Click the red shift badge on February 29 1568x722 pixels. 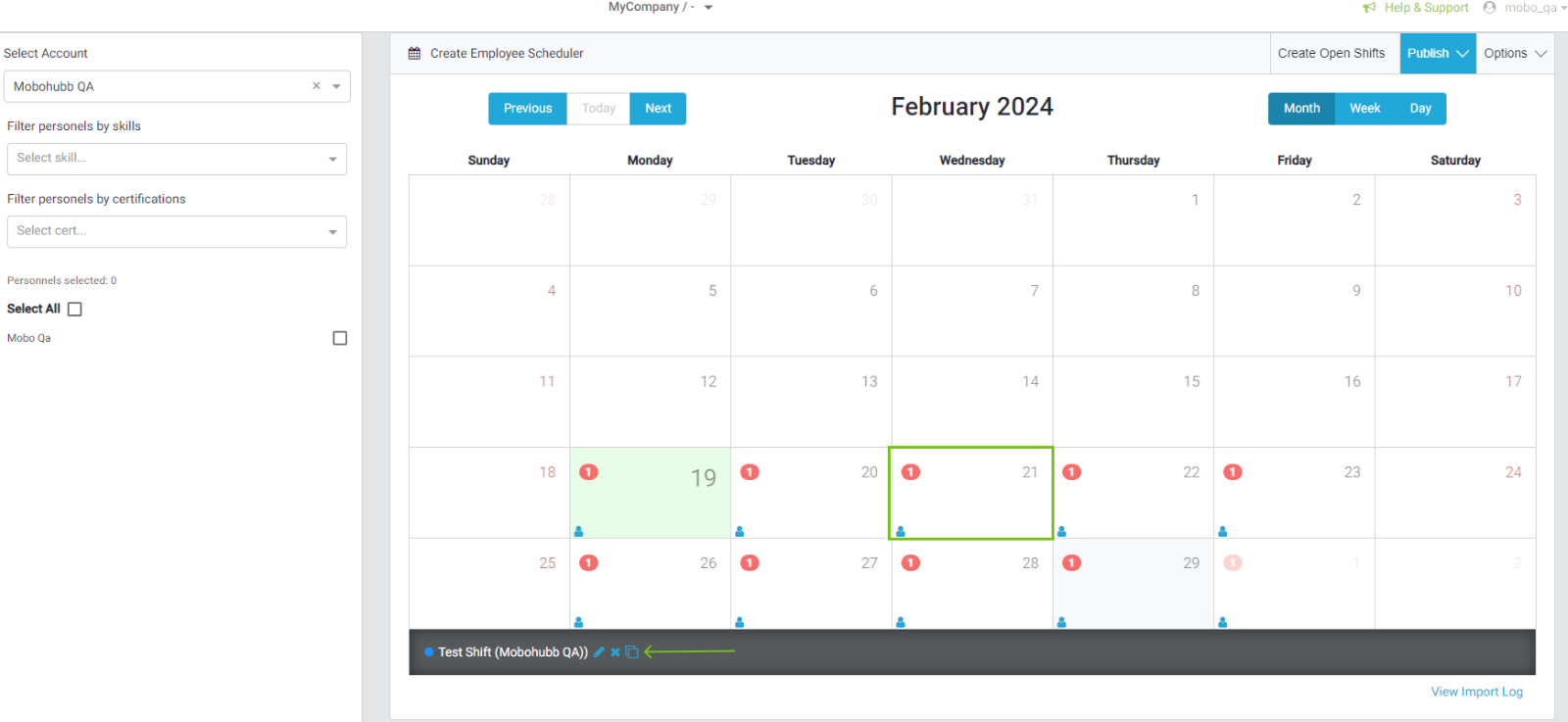[x=1072, y=563]
